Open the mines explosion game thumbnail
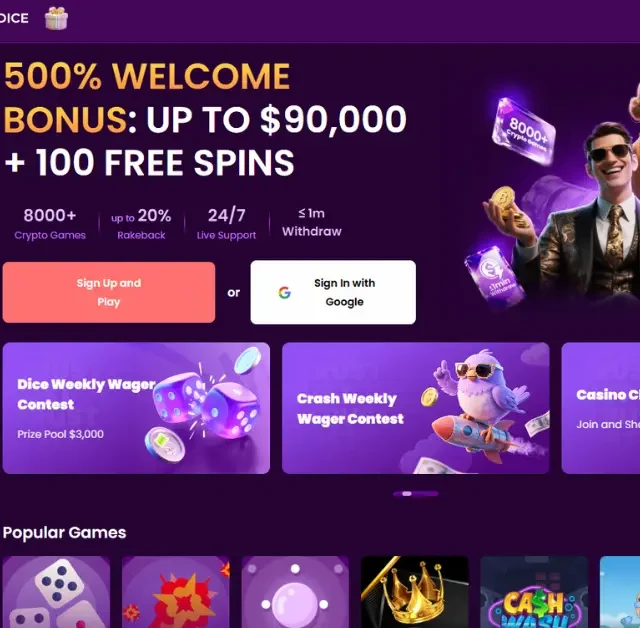This screenshot has height=628, width=640. [x=176, y=592]
